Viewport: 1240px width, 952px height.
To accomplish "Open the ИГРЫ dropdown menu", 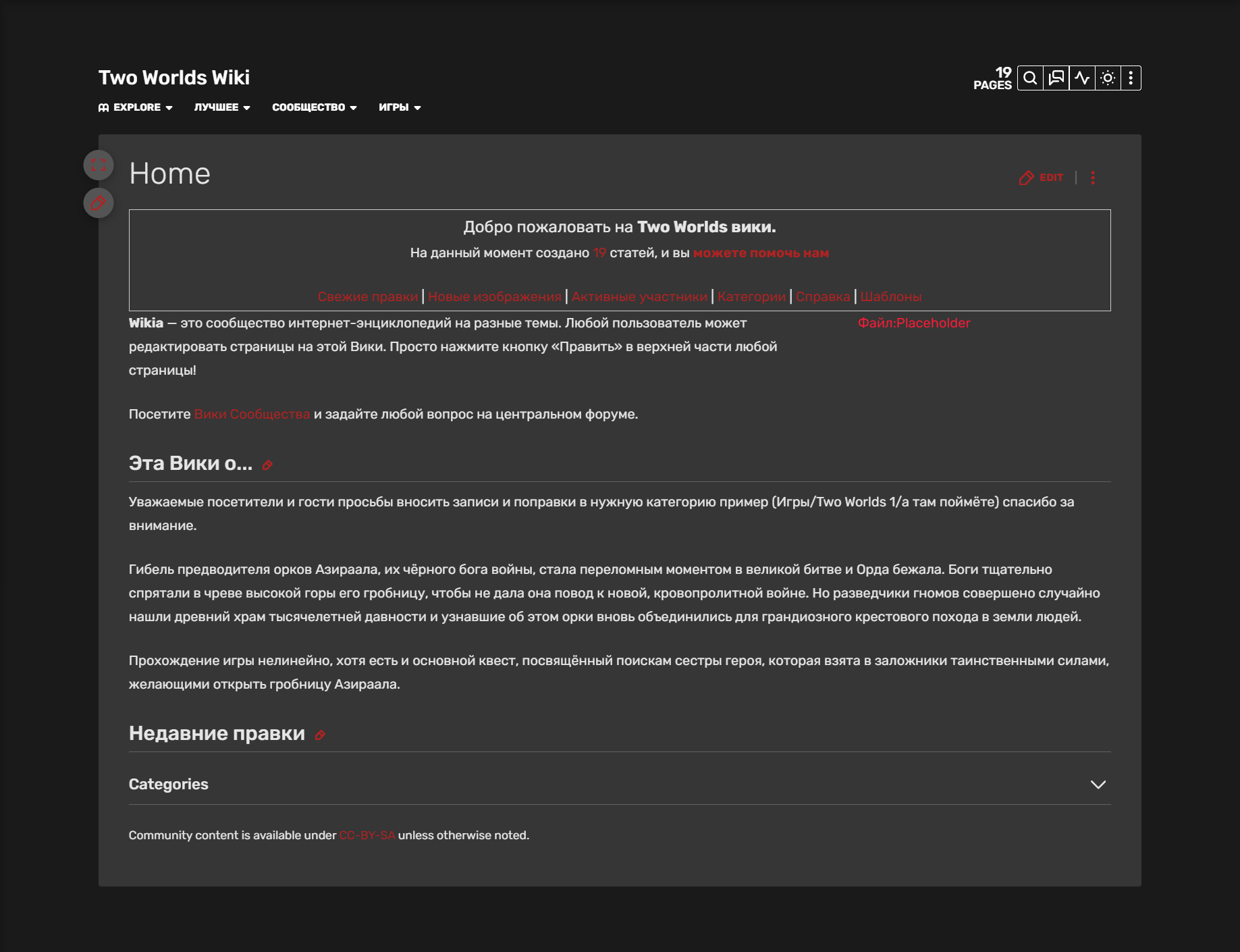I will coord(400,107).
